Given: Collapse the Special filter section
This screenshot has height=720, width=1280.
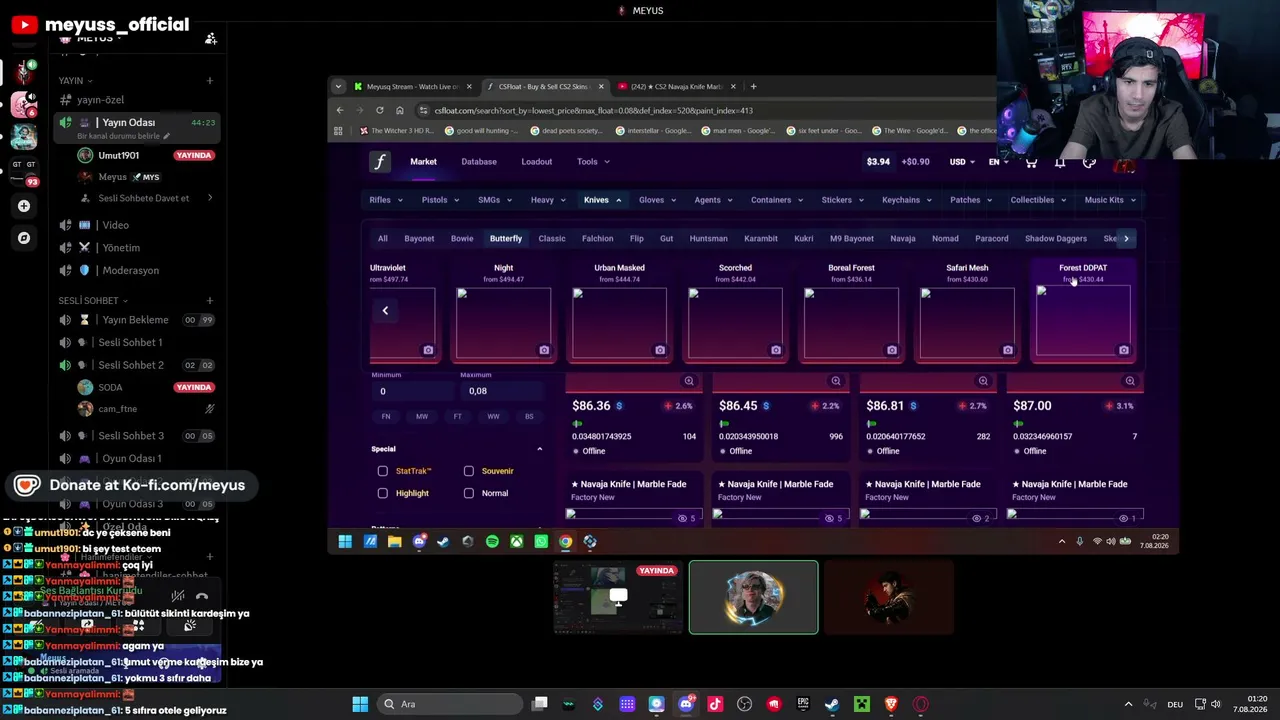Looking at the screenshot, I should pyautogui.click(x=540, y=449).
